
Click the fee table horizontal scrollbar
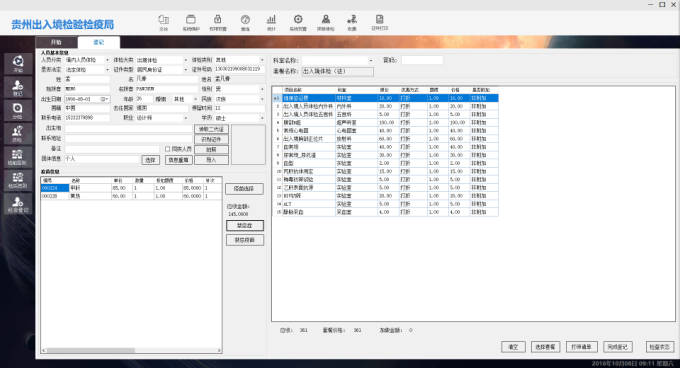[x=131, y=350]
